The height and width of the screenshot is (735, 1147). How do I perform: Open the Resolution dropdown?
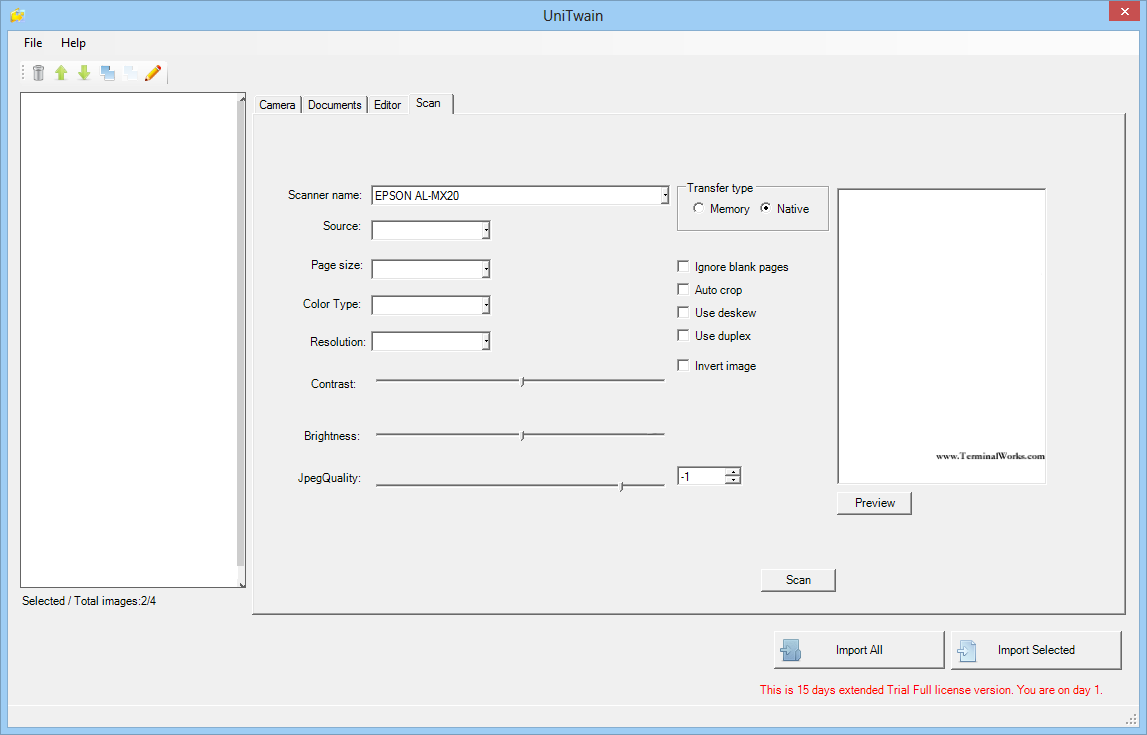pyautogui.click(x=486, y=342)
